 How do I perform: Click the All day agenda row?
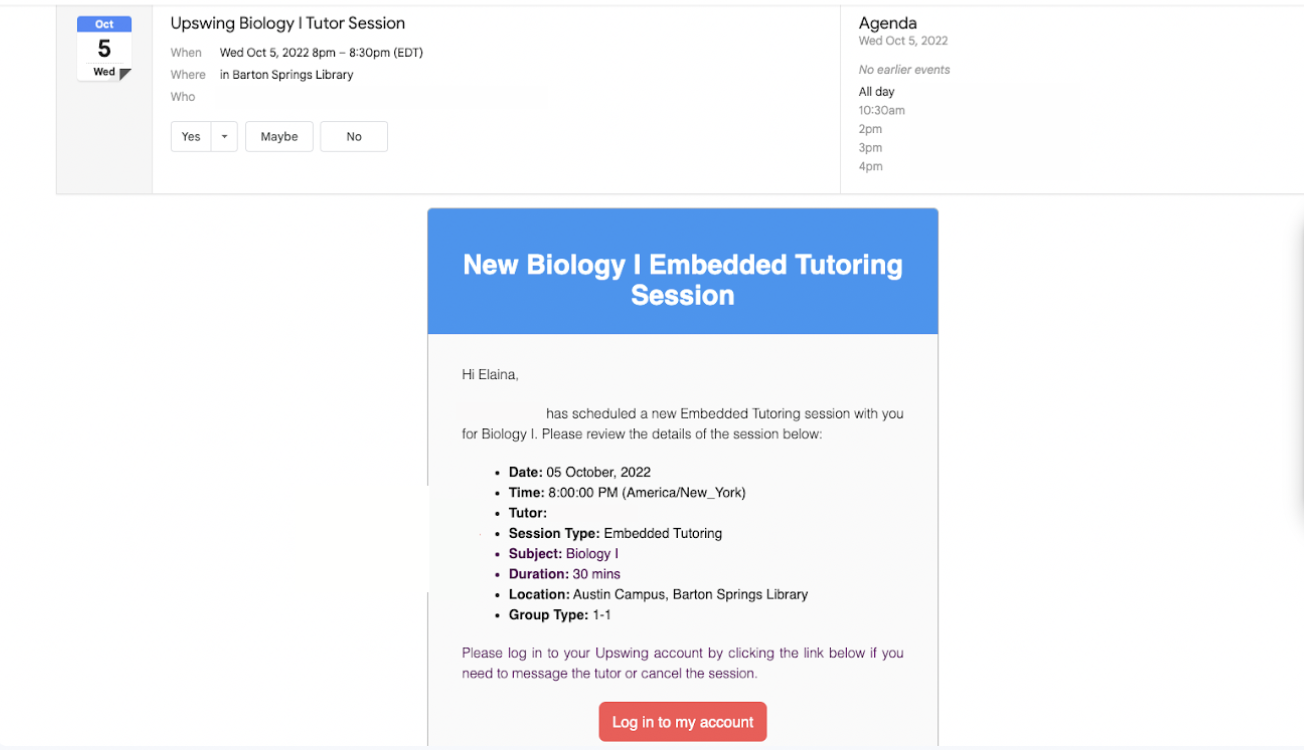point(877,92)
